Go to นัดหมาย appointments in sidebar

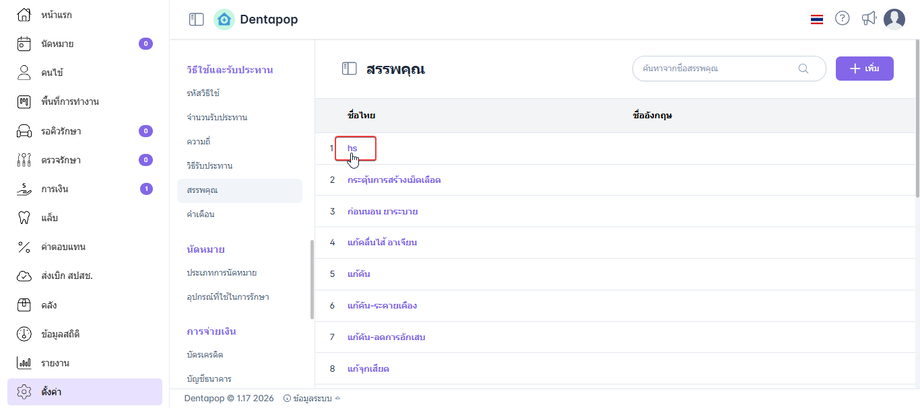pos(57,44)
